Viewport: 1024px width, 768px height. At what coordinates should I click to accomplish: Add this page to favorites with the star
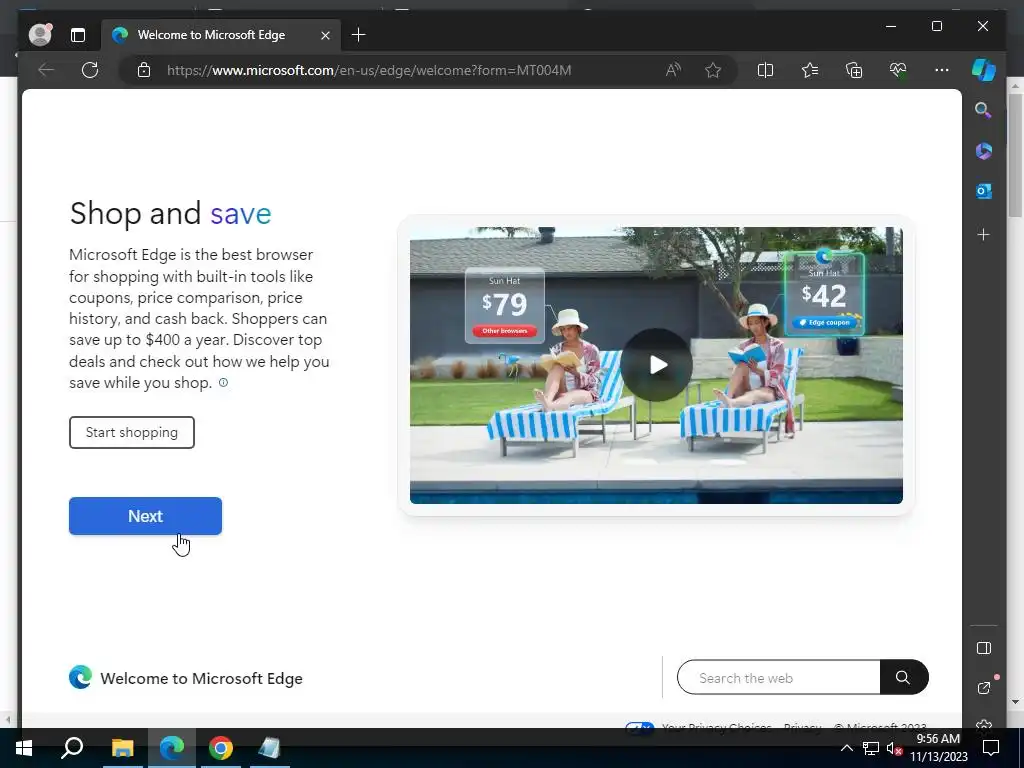(x=713, y=70)
